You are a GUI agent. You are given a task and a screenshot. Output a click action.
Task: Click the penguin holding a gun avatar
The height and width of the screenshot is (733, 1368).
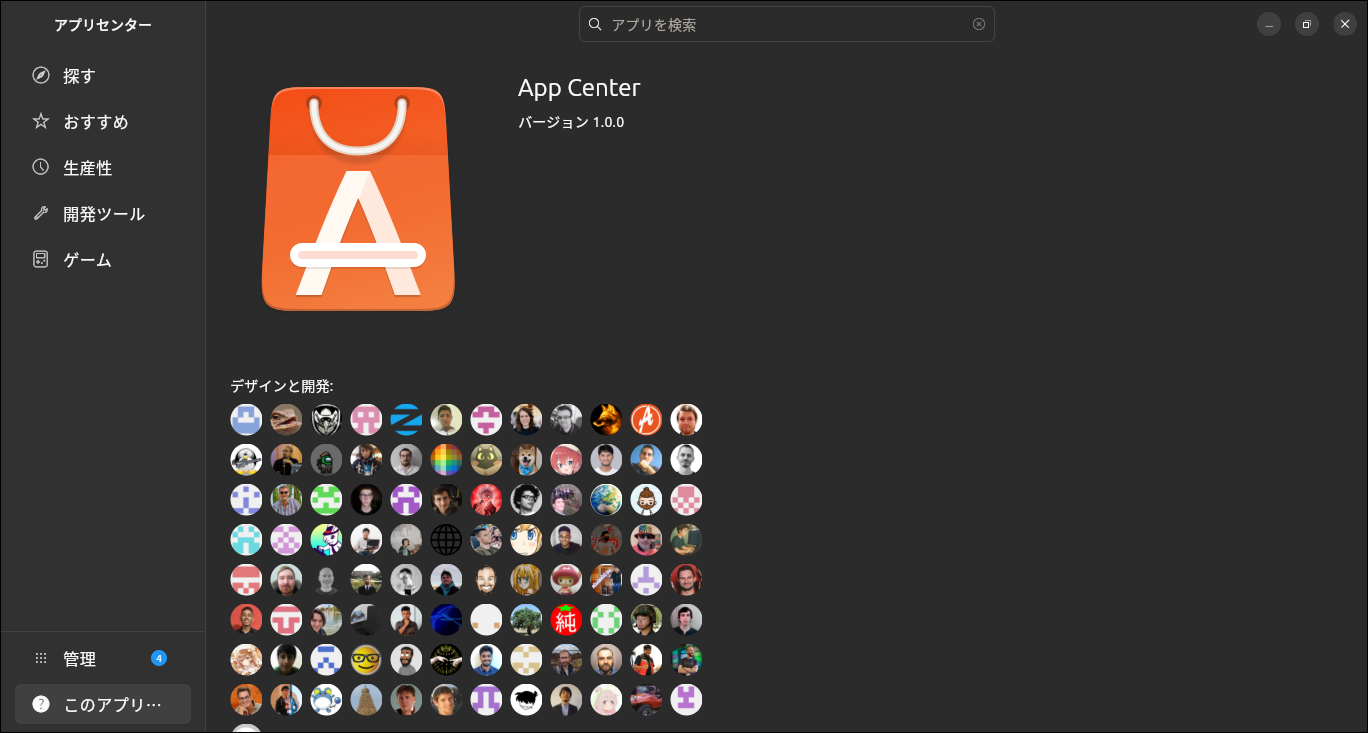pos(246,460)
